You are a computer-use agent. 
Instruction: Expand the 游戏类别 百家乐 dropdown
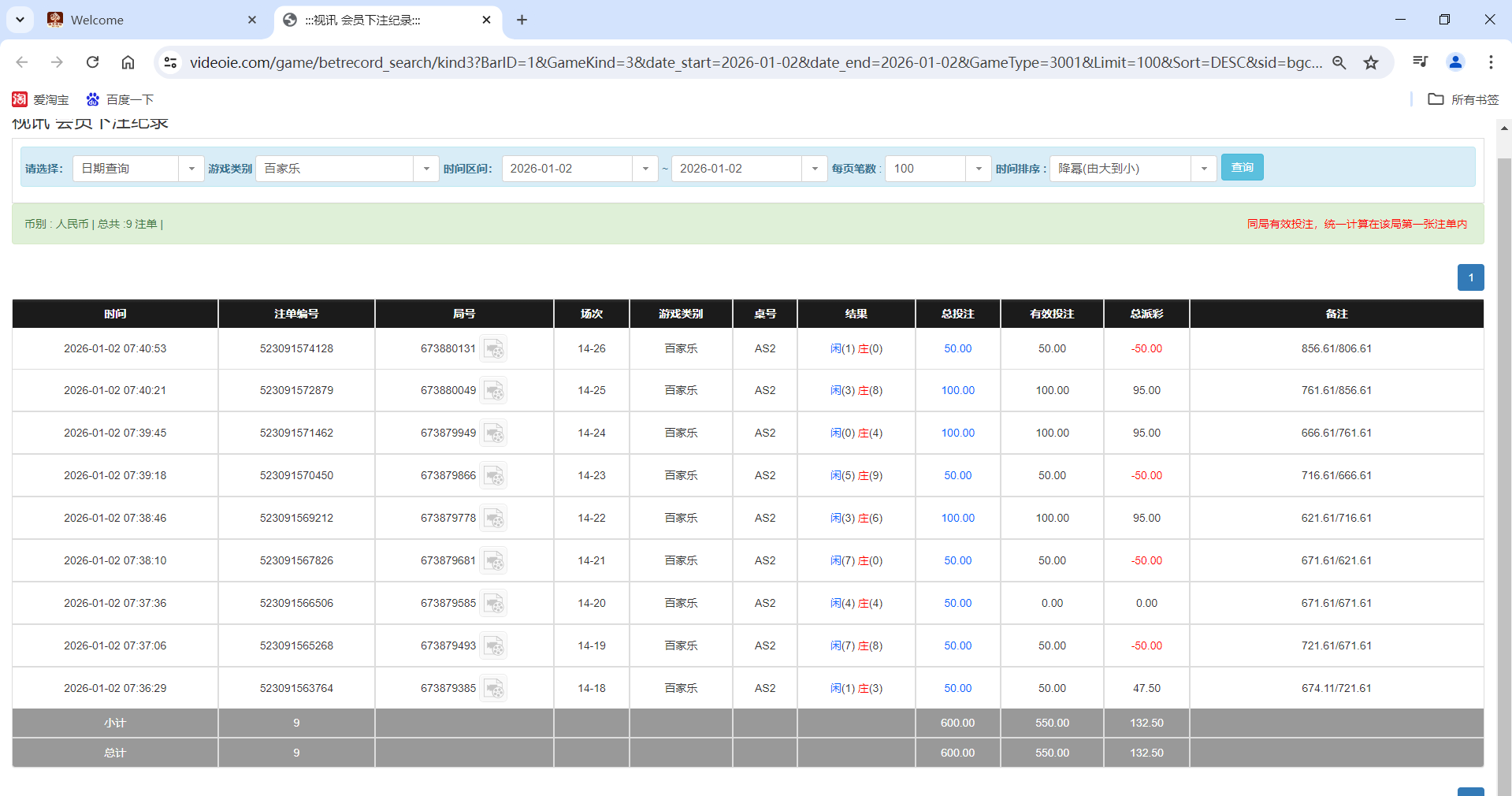(426, 168)
